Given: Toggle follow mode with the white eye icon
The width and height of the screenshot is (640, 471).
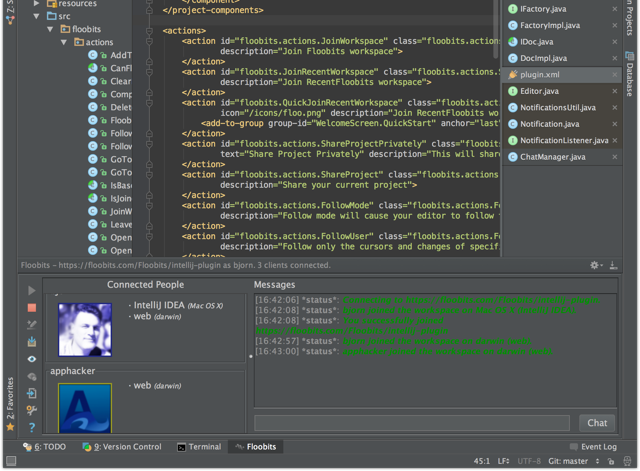Looking at the screenshot, I should [x=31, y=359].
